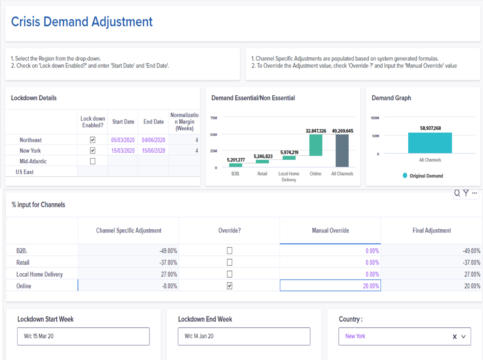
Task: Click the Manual Override column header
Action: click(330, 230)
